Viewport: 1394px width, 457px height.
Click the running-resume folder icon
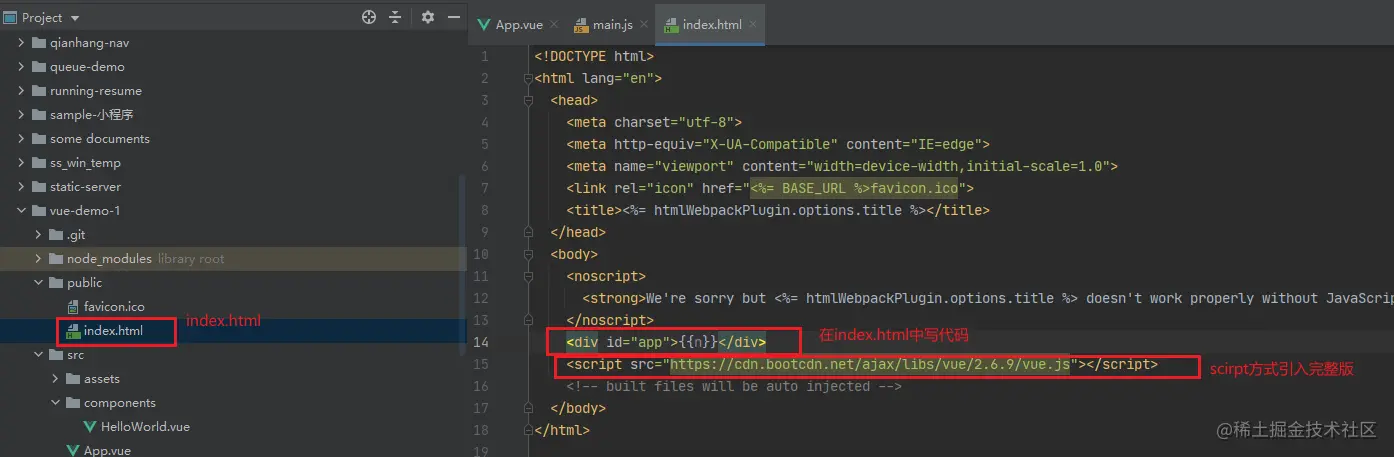coord(39,91)
